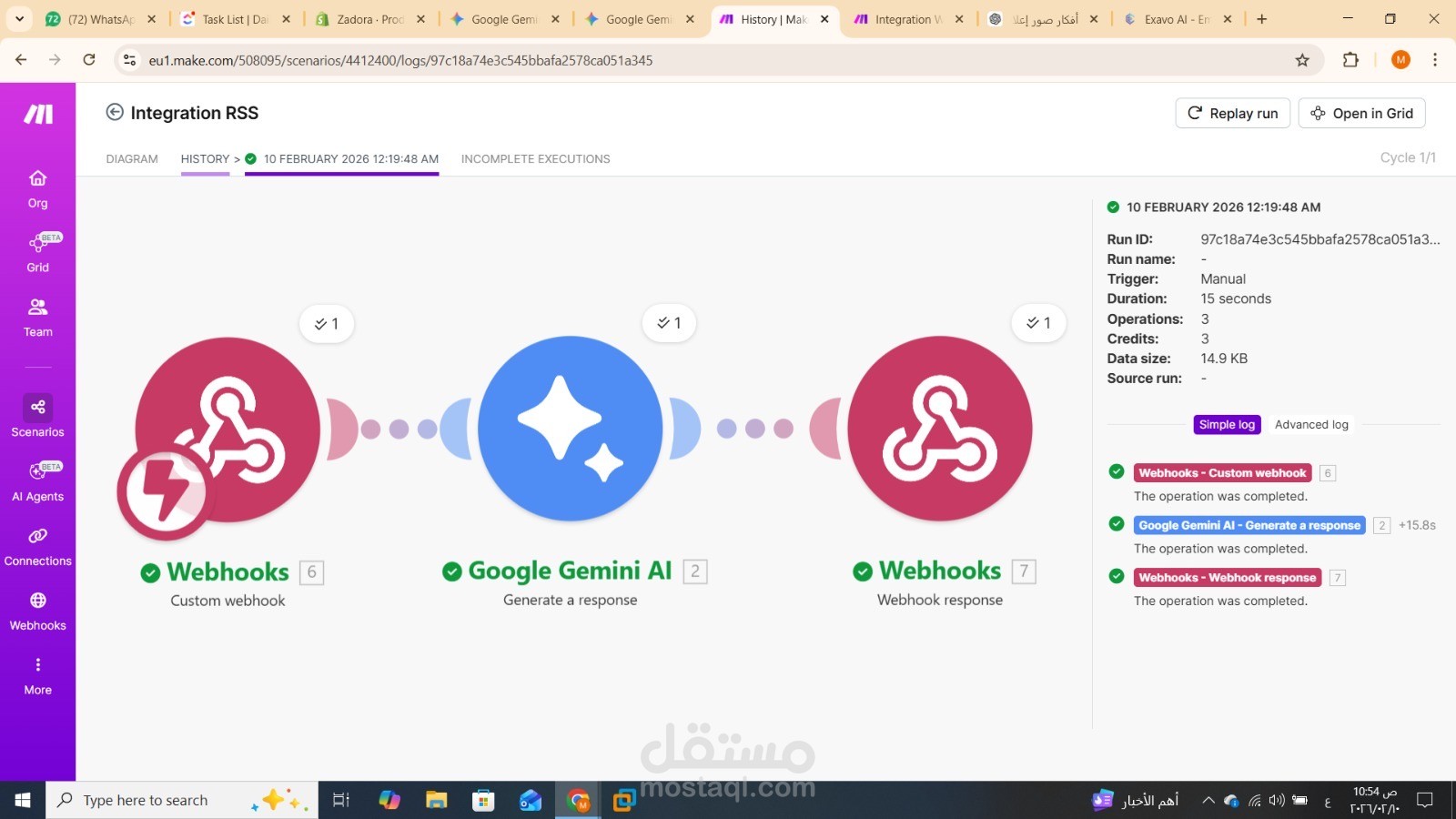Close the History | Make browser tab
1456x819 pixels.
[824, 19]
